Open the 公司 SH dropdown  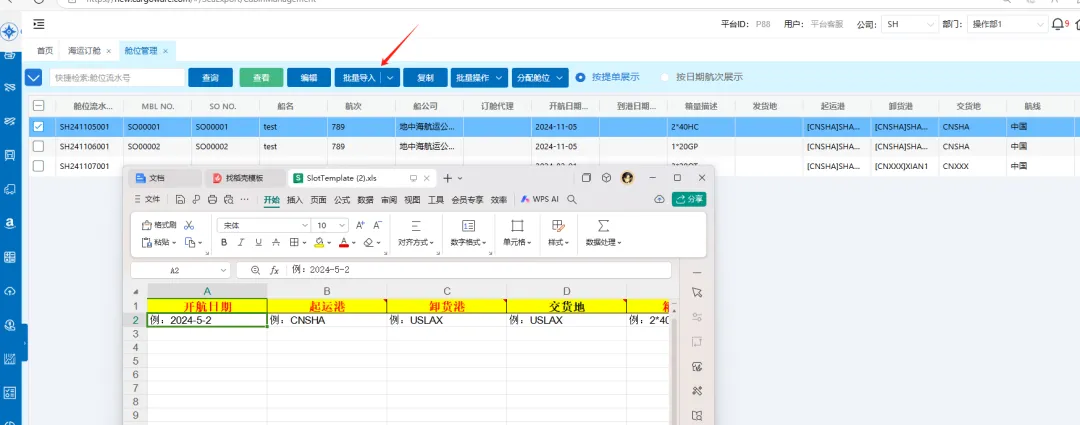(x=916, y=23)
